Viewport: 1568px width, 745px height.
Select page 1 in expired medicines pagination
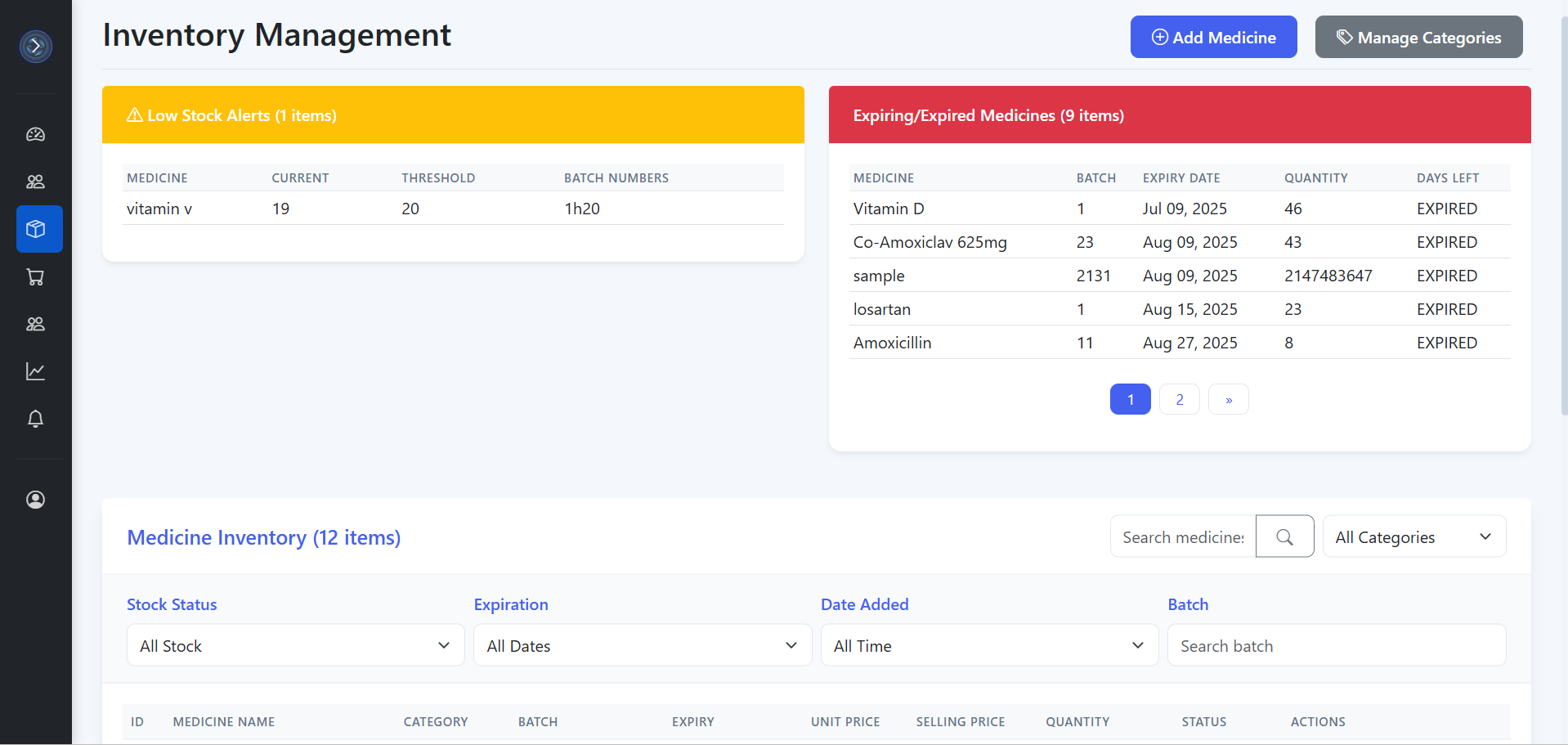click(1130, 399)
